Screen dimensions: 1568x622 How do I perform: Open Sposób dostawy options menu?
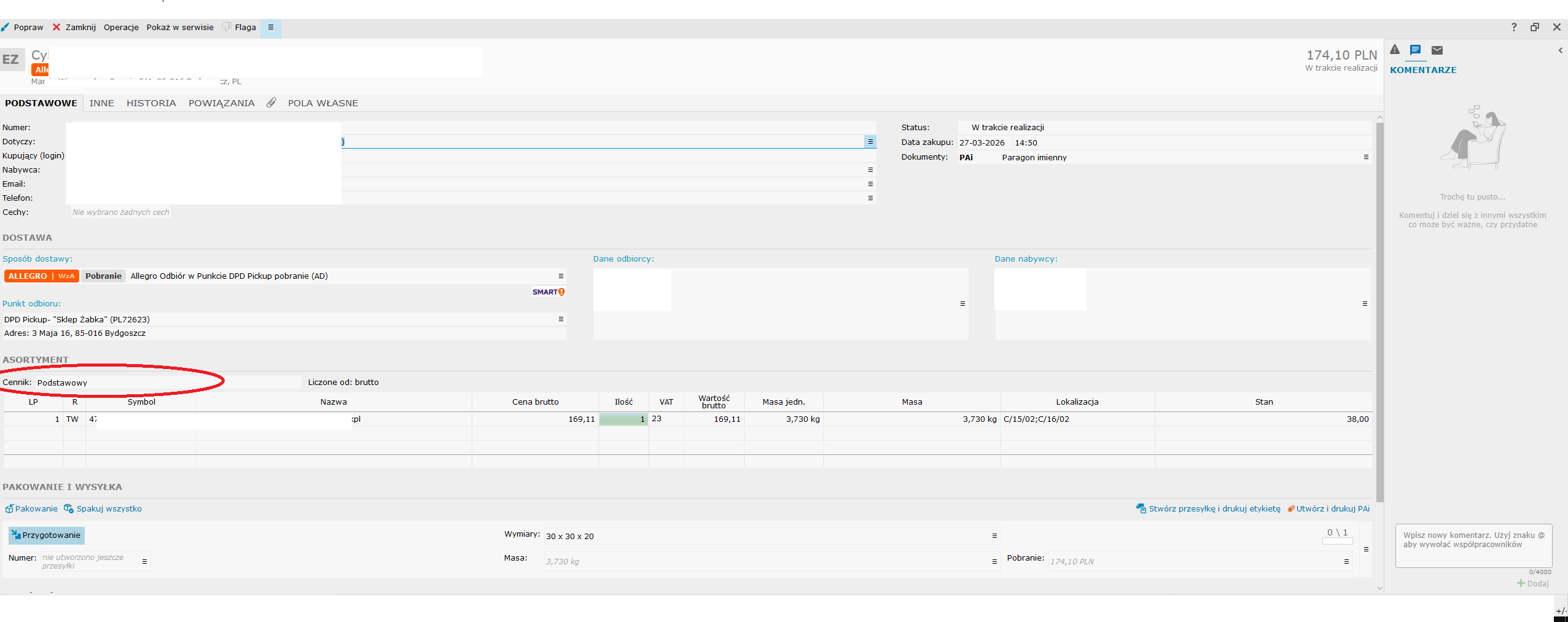tap(561, 276)
